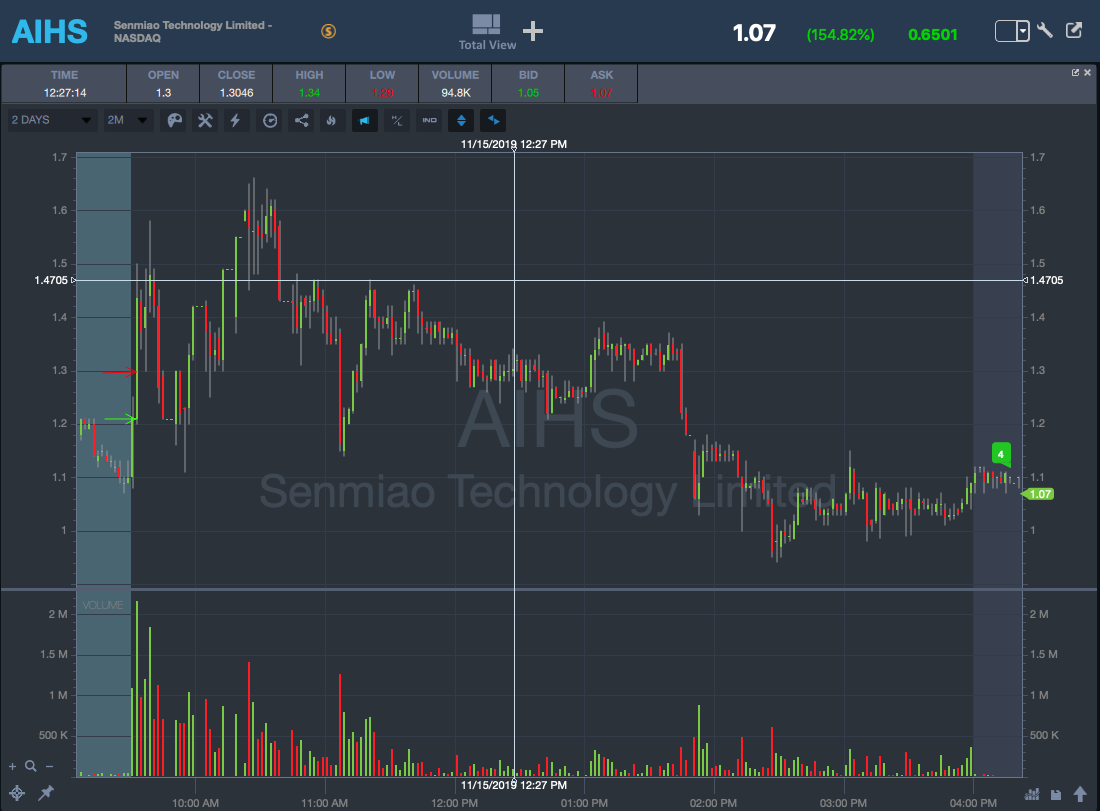The height and width of the screenshot is (811, 1100).
Task: Click the VOLUME label on the lower panel
Action: pyautogui.click(x=103, y=605)
